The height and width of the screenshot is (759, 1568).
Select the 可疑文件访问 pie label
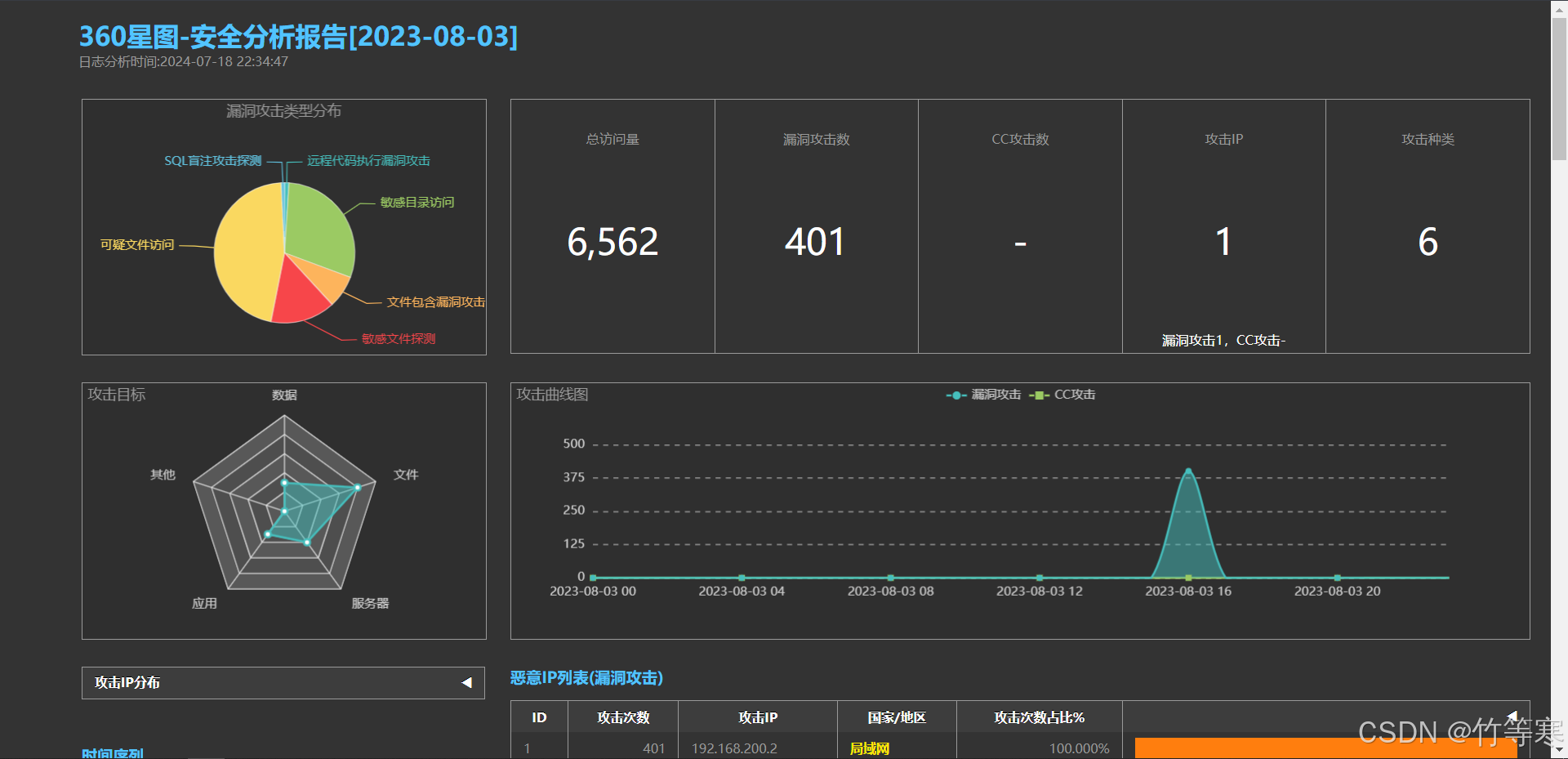(x=137, y=244)
